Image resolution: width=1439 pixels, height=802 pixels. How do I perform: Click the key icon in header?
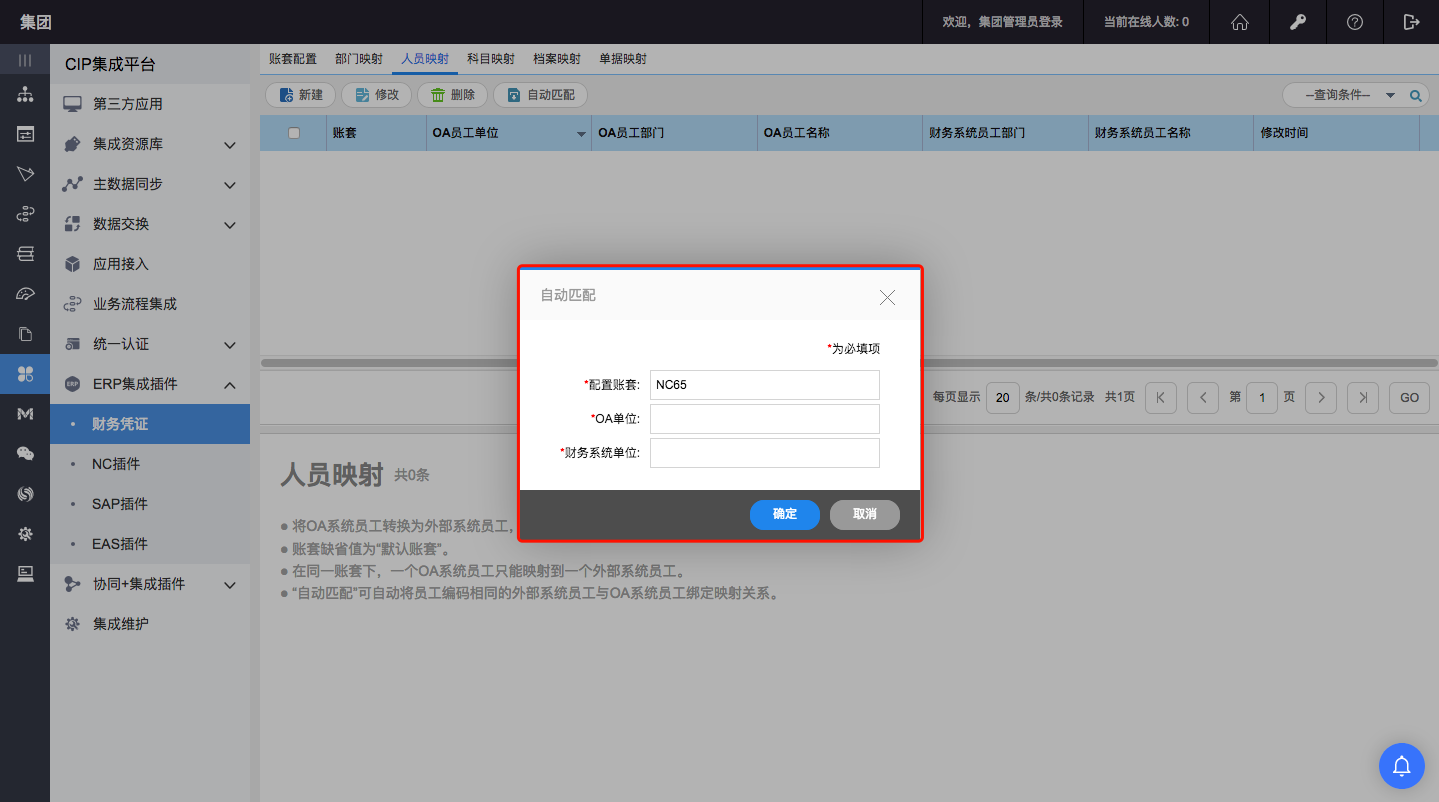(1298, 22)
